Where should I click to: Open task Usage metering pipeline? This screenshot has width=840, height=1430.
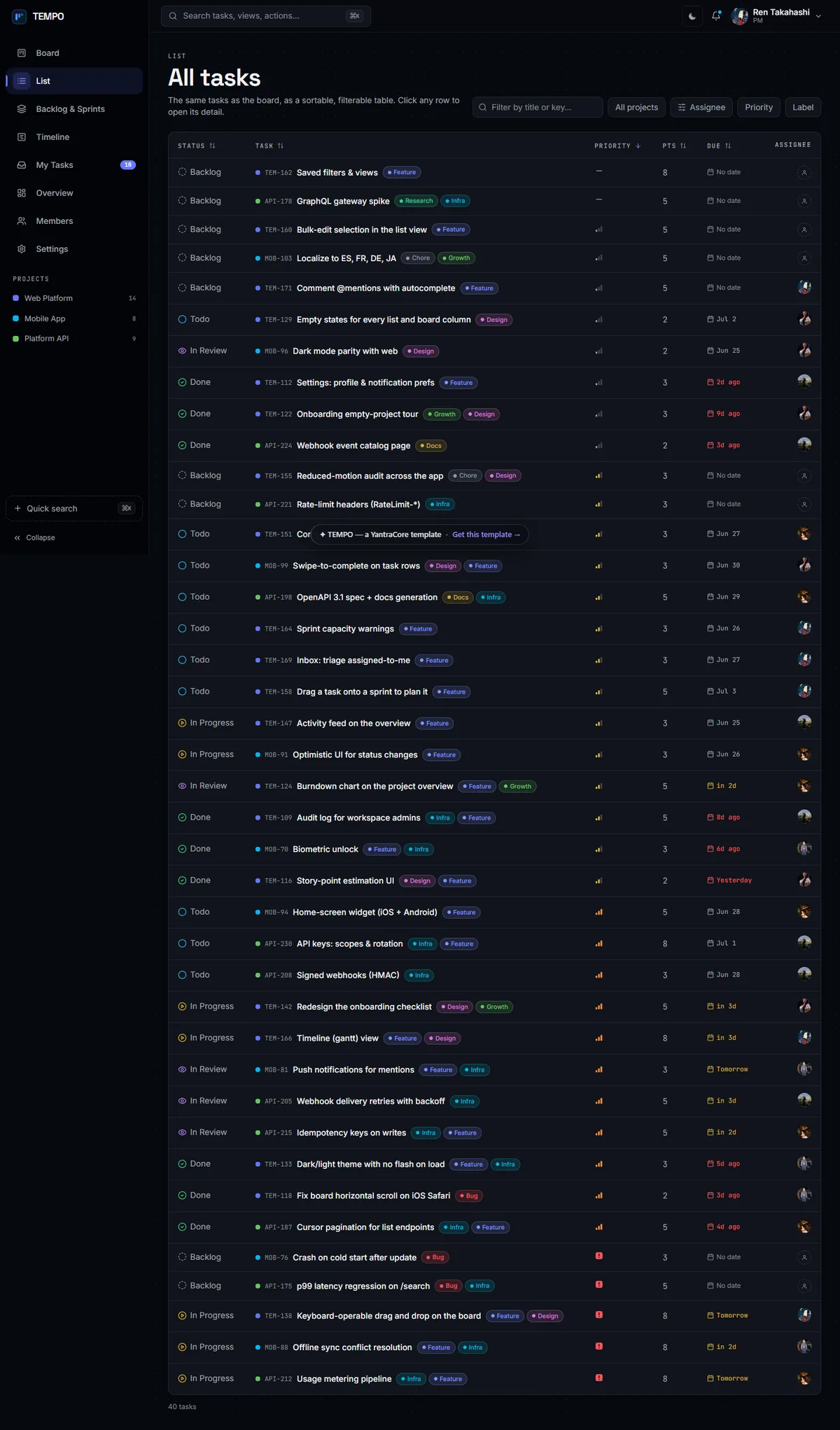[x=344, y=1379]
